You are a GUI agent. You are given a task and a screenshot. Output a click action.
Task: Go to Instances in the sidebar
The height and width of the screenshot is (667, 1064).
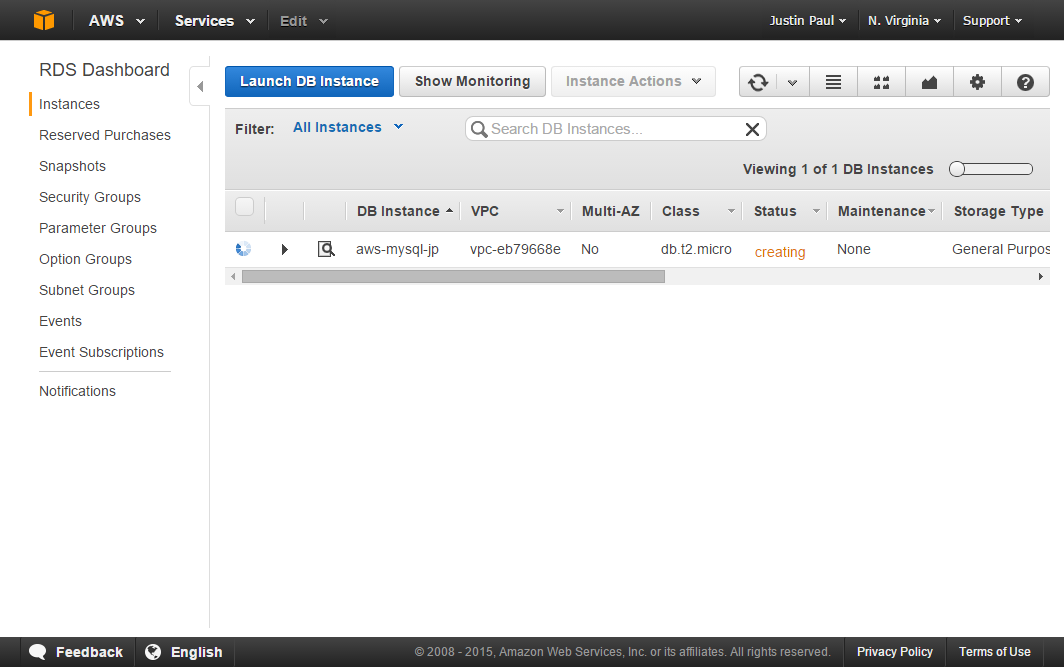[69, 104]
